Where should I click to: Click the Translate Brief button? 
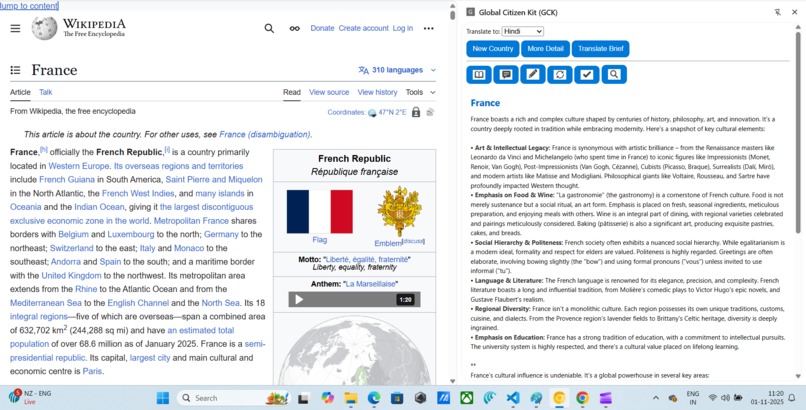600,49
